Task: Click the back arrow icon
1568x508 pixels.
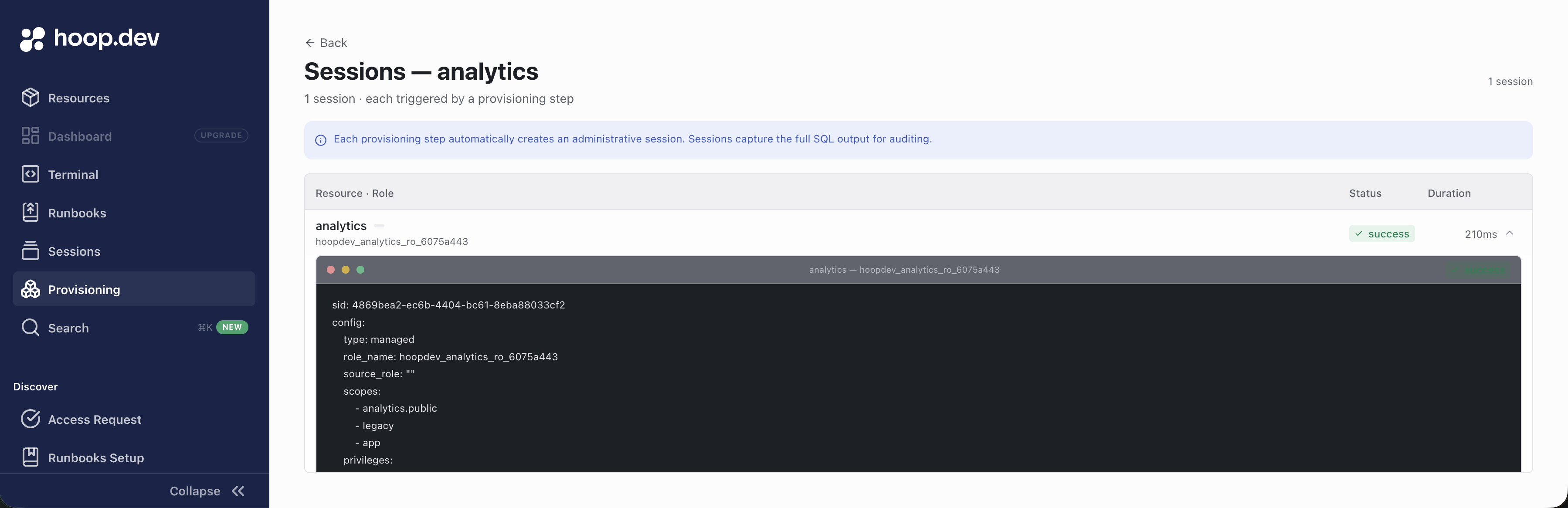Action: 310,43
